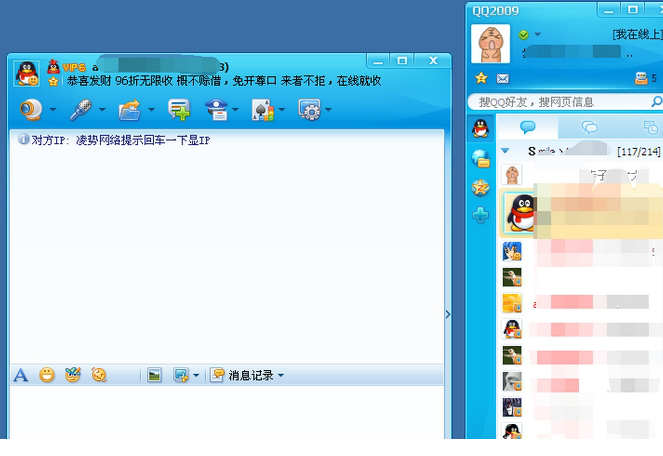Click the contact penguin avatar in chat header

click(27, 73)
